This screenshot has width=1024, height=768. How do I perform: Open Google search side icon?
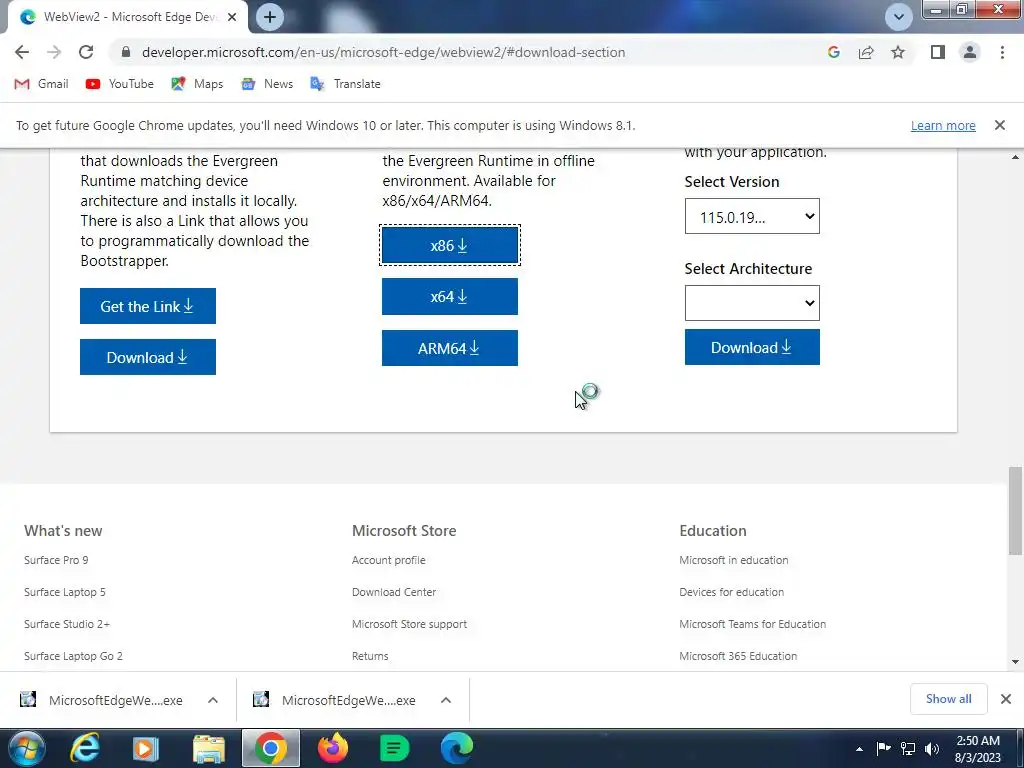click(x=833, y=52)
